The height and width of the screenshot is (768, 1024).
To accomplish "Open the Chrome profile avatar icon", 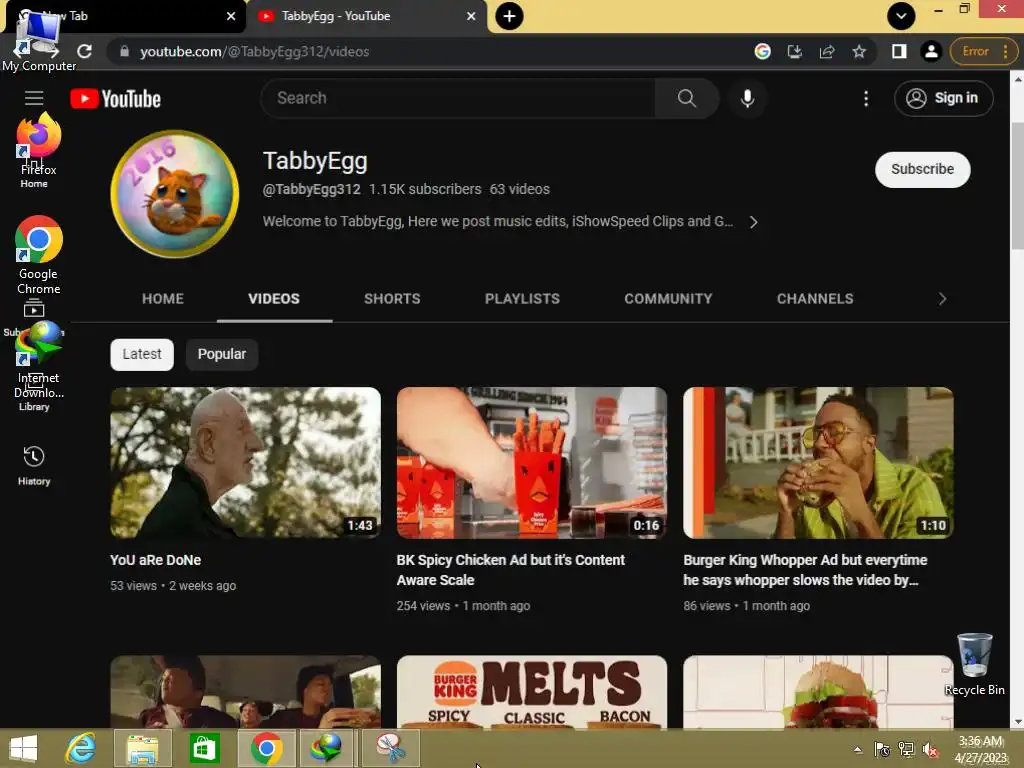I will pos(931,51).
